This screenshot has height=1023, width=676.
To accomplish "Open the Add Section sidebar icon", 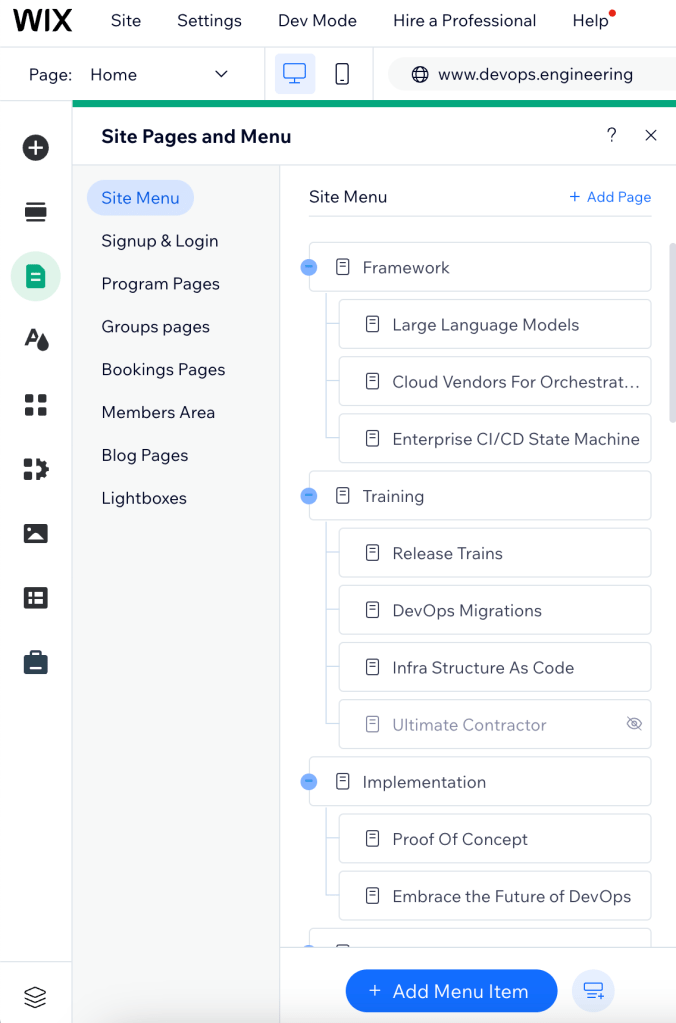I will (x=36, y=212).
